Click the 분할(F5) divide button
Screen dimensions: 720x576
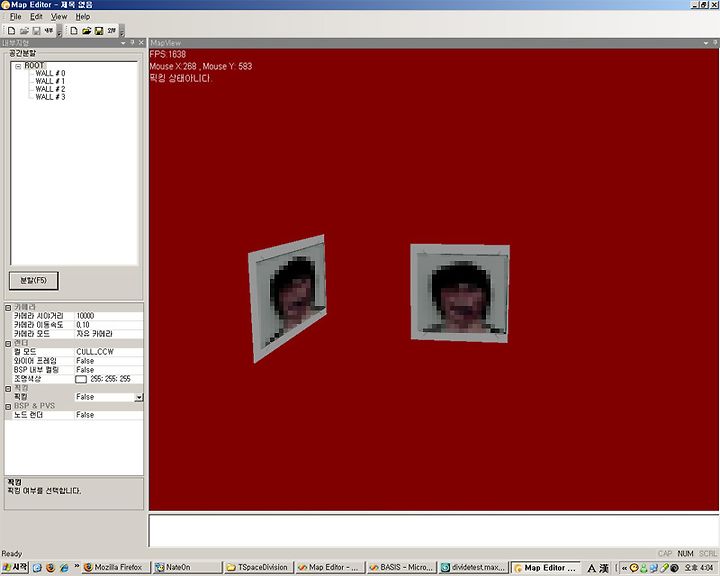coord(34,281)
